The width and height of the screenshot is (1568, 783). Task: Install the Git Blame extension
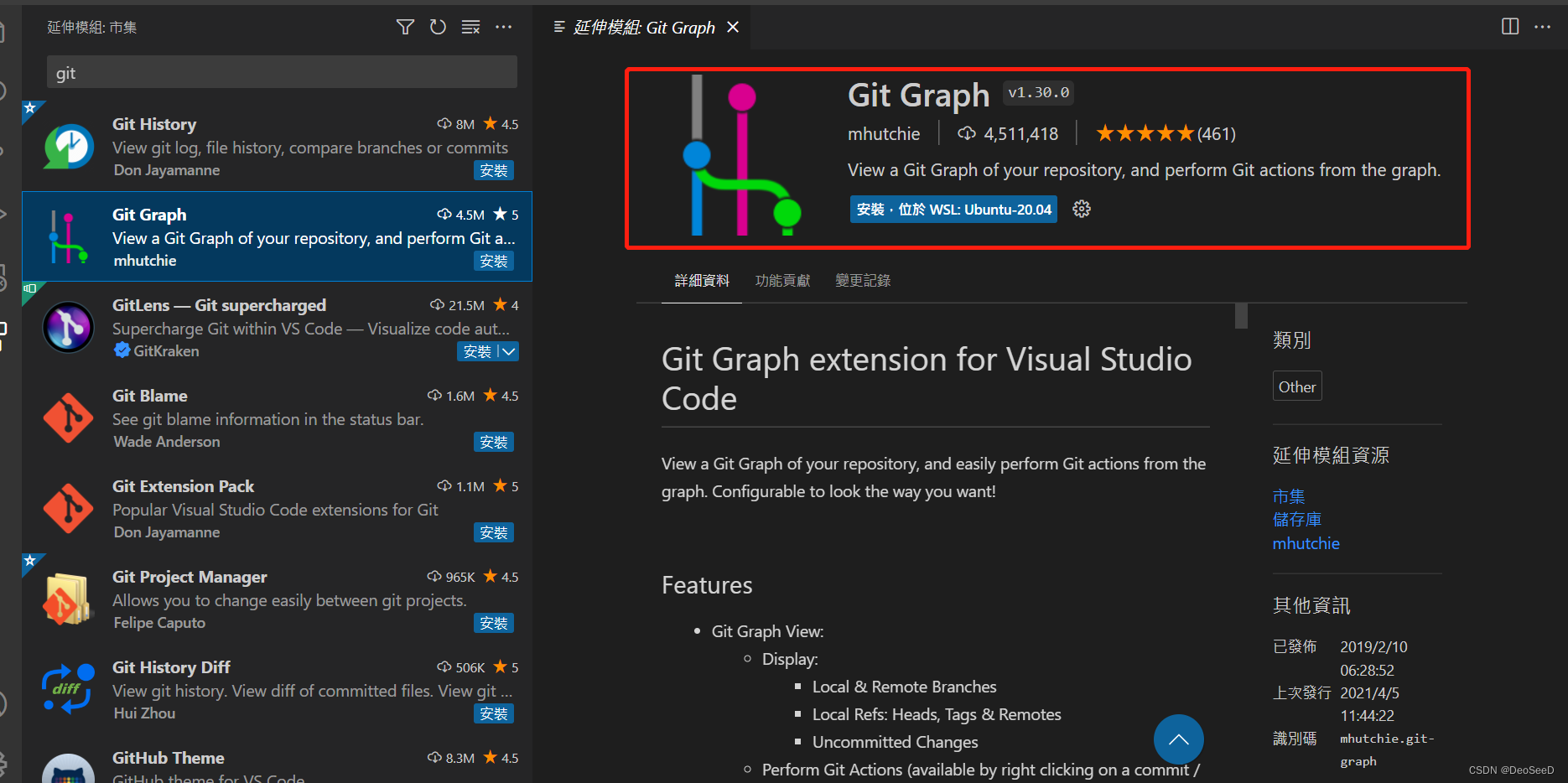(494, 442)
